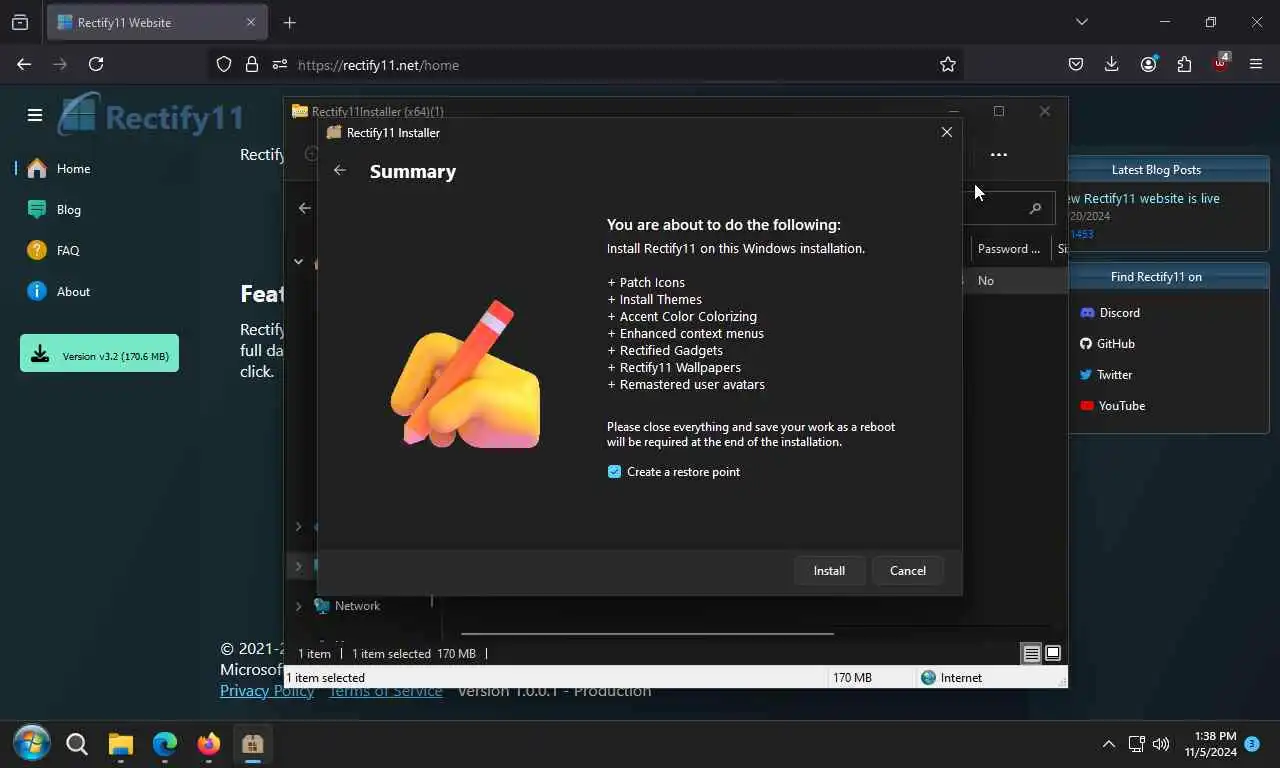Open Twitter link
Viewport: 1280px width, 768px height.
point(1106,374)
